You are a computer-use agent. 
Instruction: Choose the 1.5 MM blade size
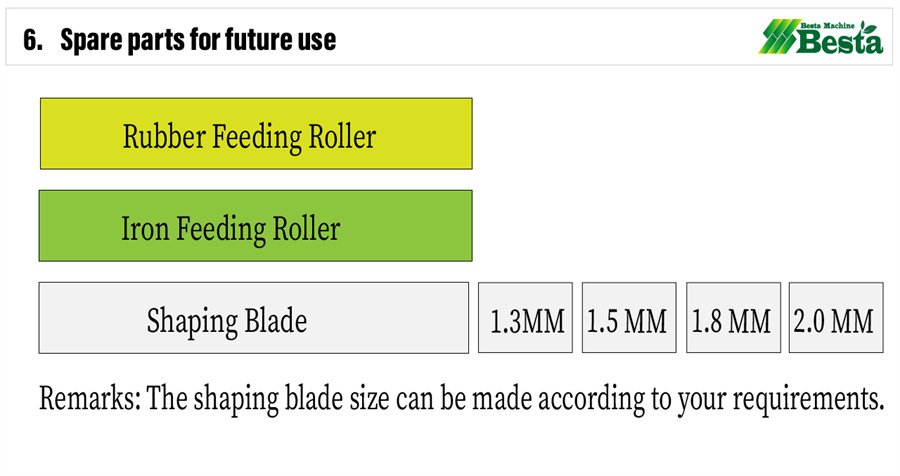click(629, 318)
